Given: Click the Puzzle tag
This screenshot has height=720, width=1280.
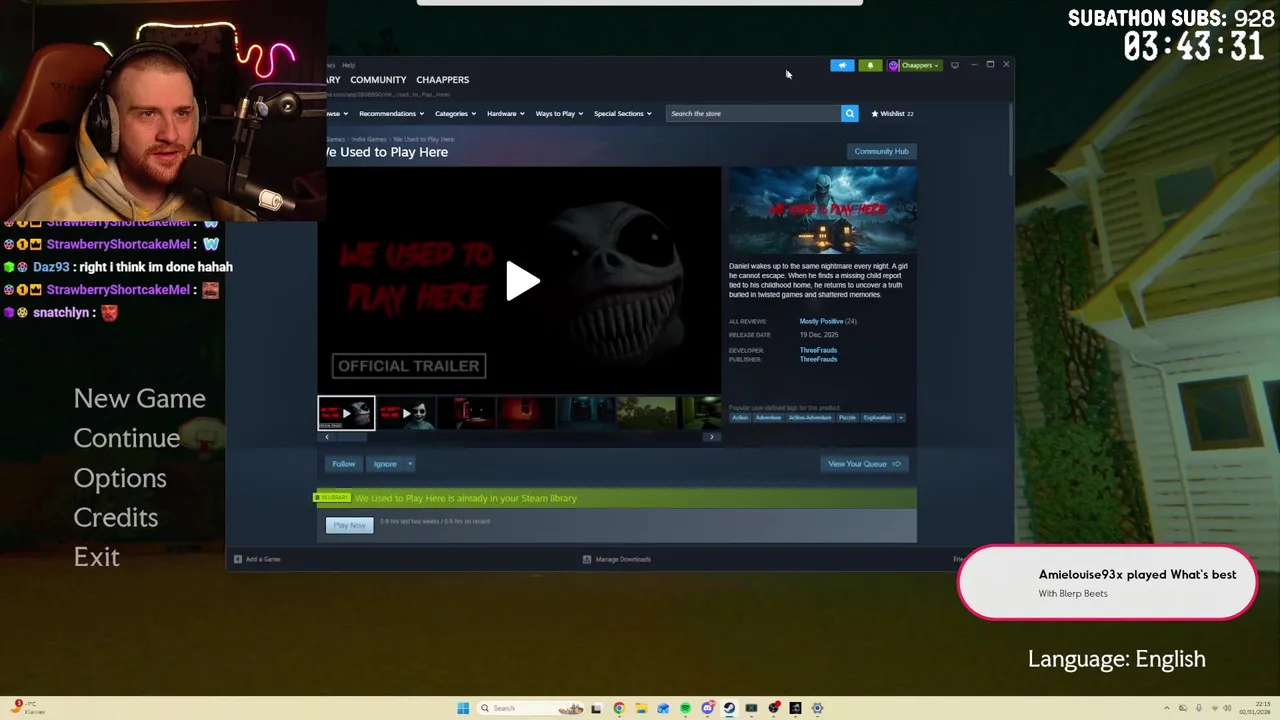Looking at the screenshot, I should [847, 417].
